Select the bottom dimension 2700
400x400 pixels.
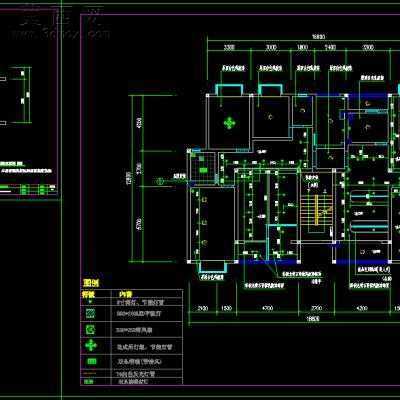[316, 308]
